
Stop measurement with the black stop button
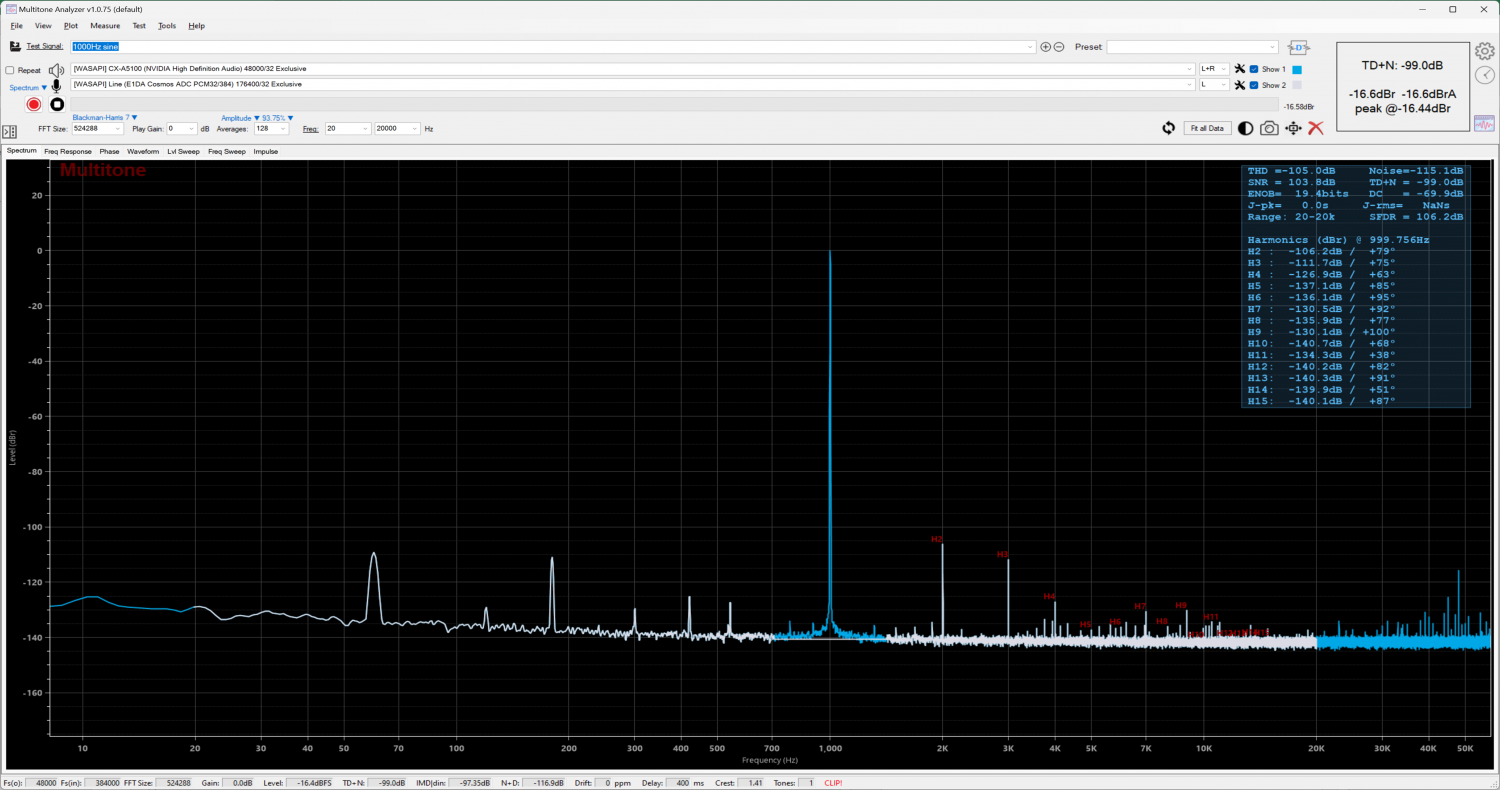pyautogui.click(x=57, y=104)
